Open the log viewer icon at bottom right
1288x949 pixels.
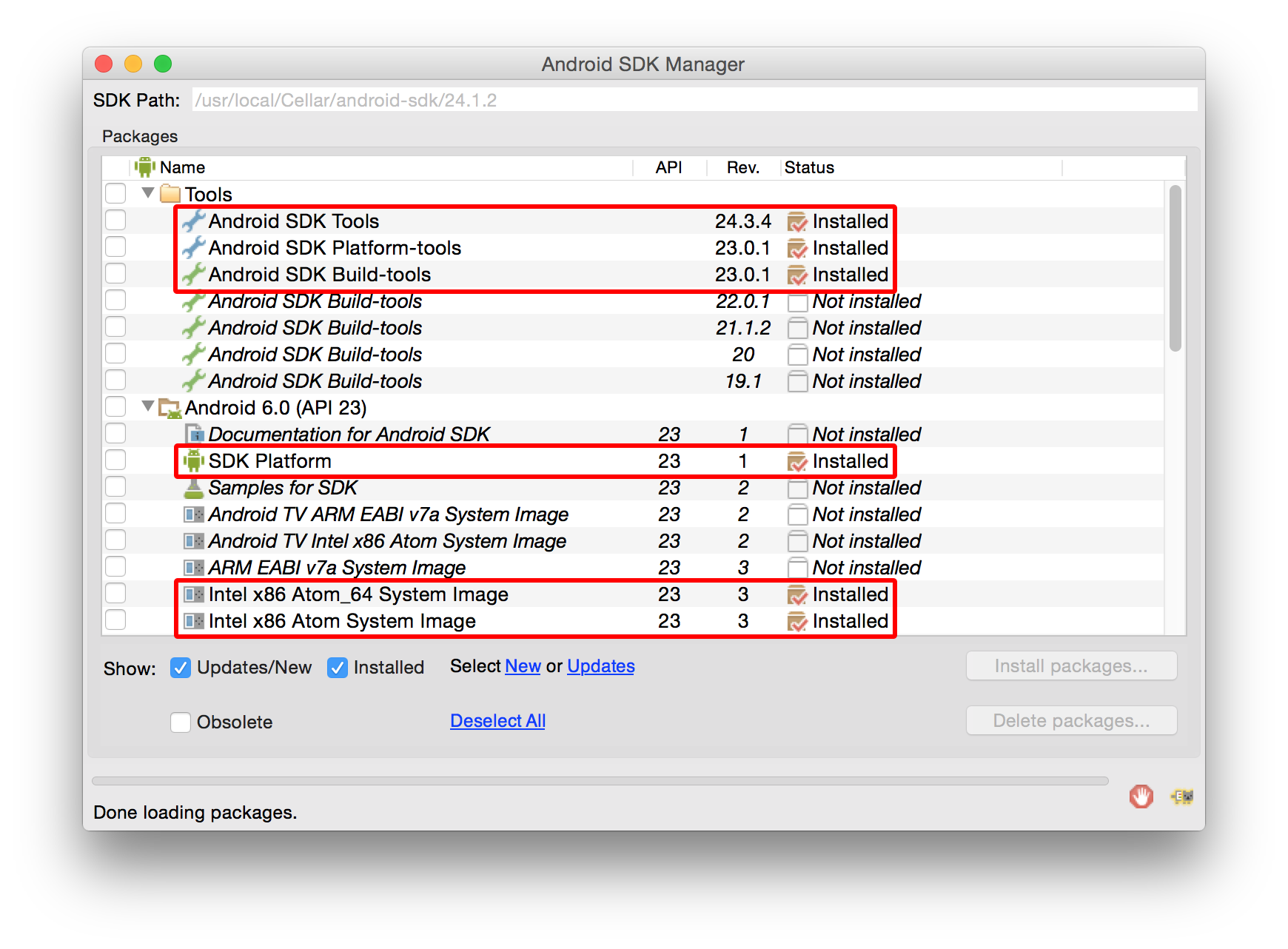coord(1181,797)
